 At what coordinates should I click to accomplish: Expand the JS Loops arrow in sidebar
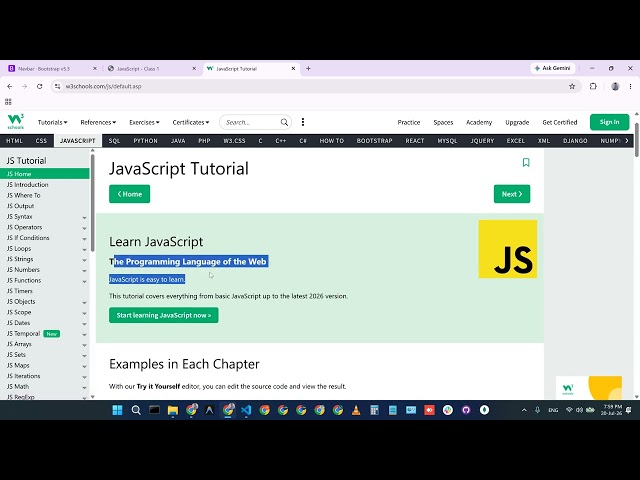tap(84, 249)
